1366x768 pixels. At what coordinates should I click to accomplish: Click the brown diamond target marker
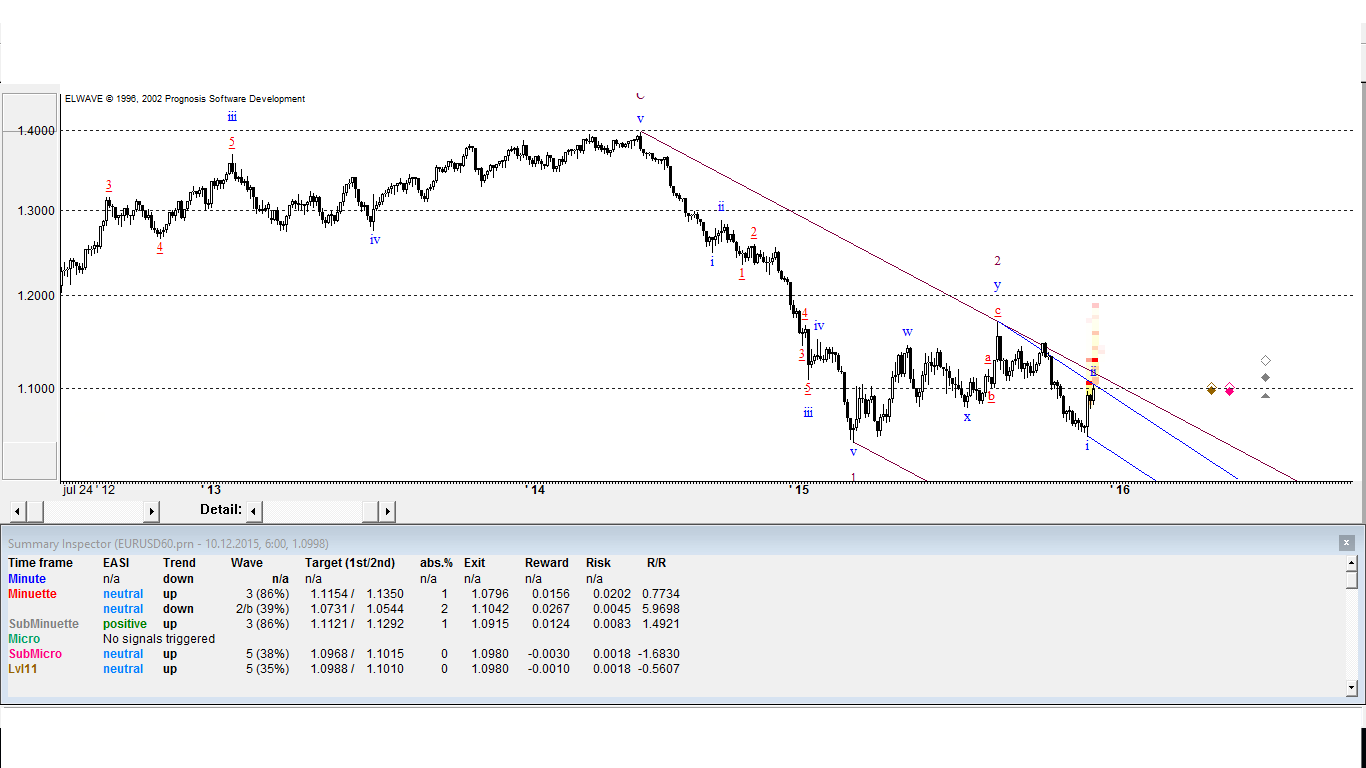coord(1212,389)
